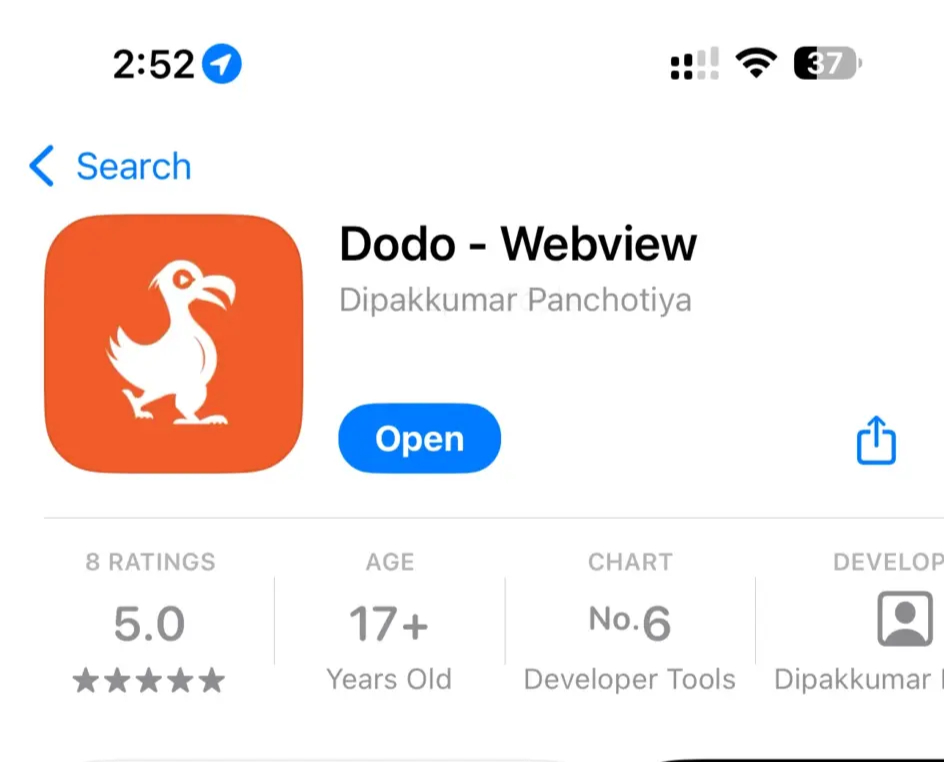Tap developer name Dipakkumar Panchotiya under title
The width and height of the screenshot is (944, 762).
515,300
